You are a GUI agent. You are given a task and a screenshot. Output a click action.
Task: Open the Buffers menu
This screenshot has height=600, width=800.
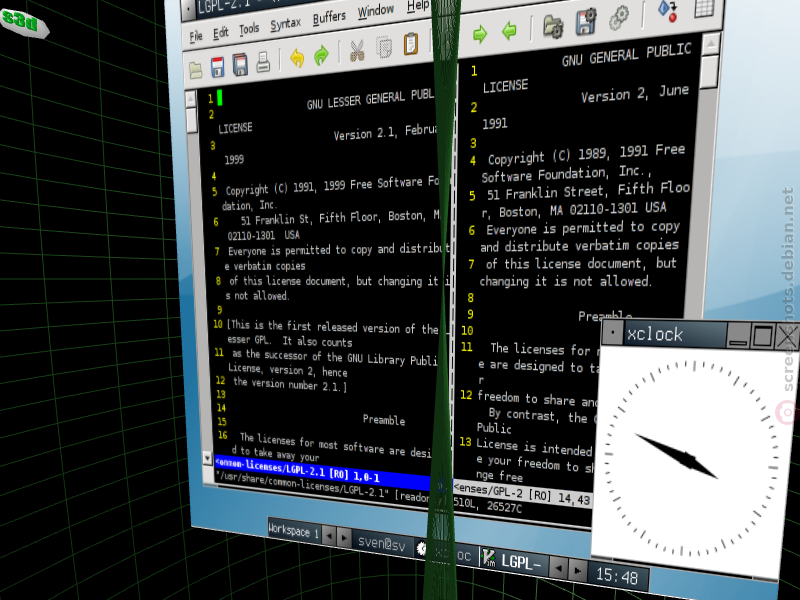pos(329,18)
